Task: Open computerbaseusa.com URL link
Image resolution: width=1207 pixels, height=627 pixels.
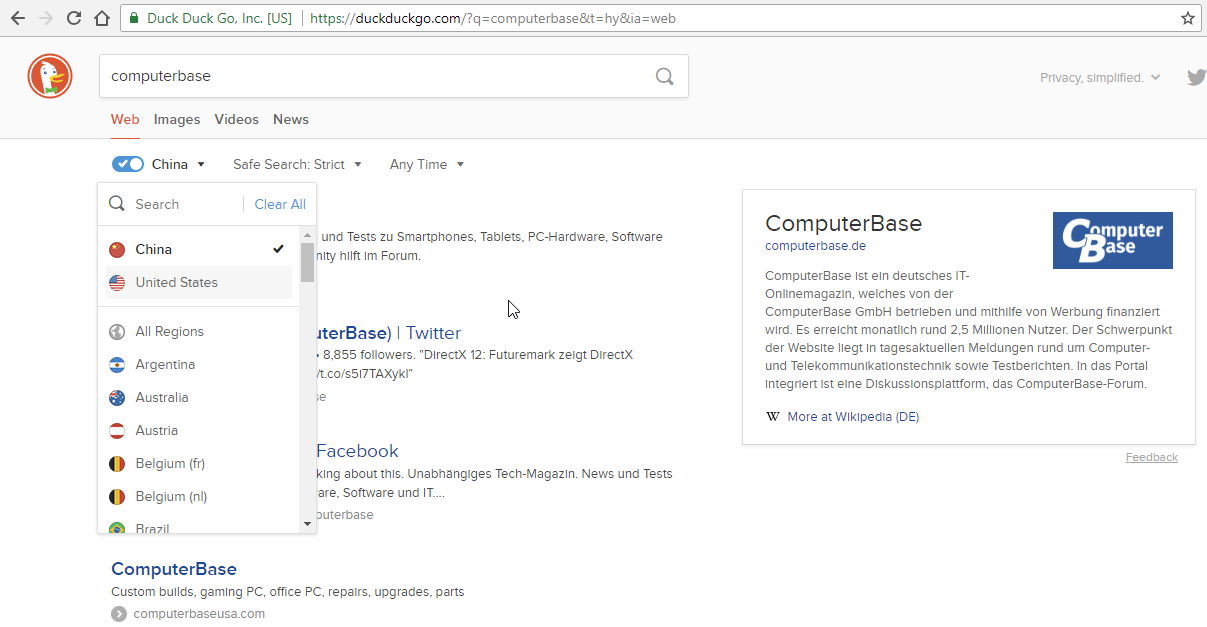Action: point(199,614)
